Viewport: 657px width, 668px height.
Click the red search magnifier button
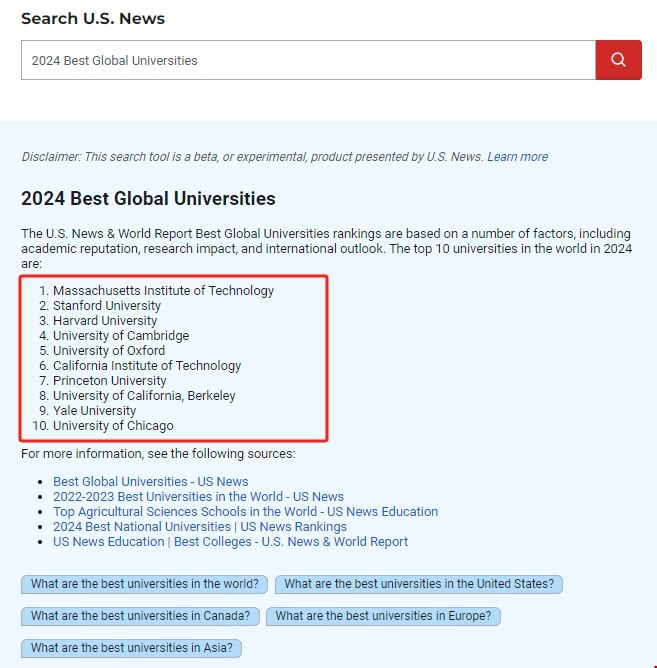[618, 60]
